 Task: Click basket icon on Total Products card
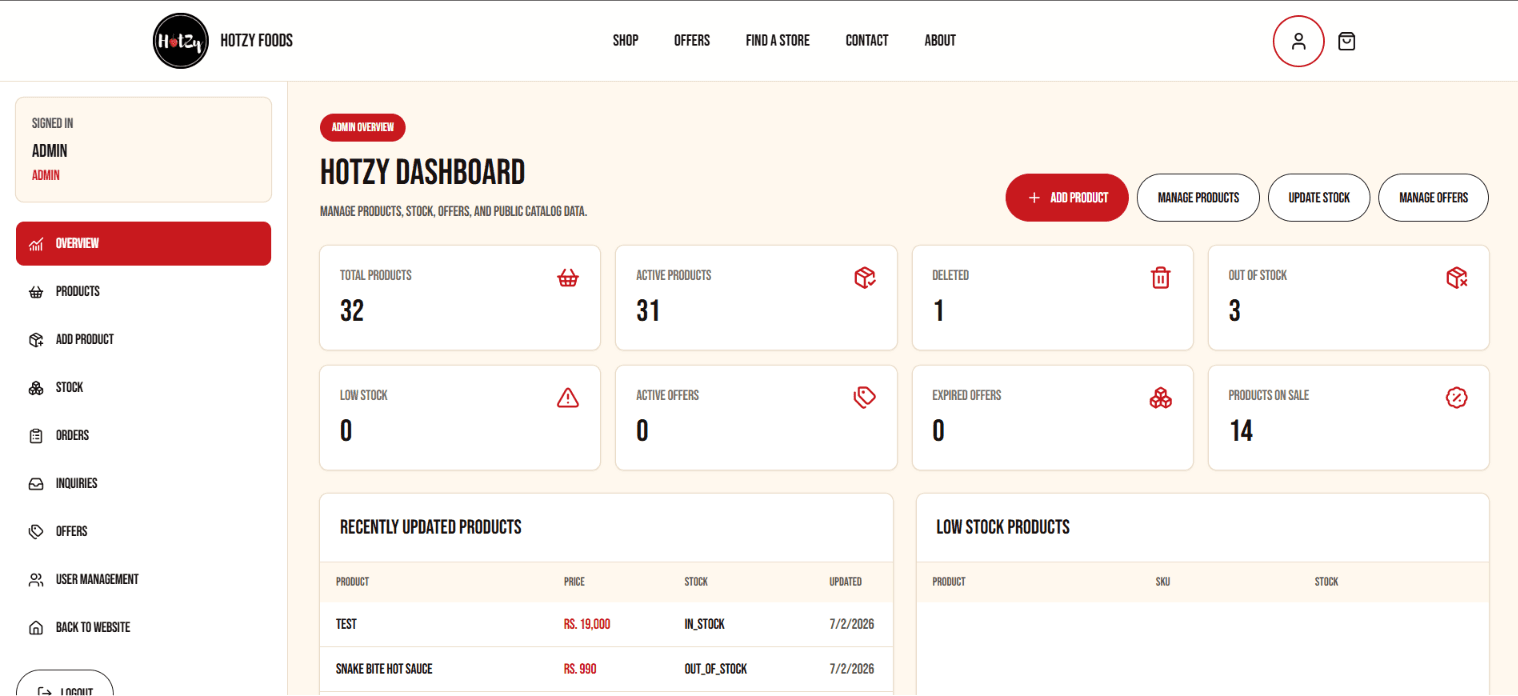point(568,278)
